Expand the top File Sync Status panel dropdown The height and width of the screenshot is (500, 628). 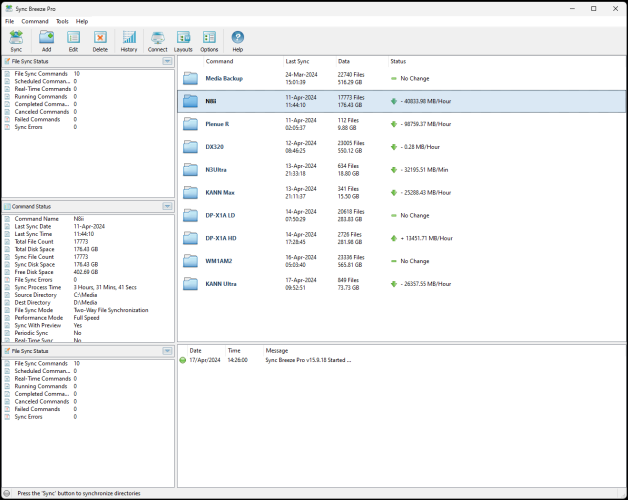167,61
